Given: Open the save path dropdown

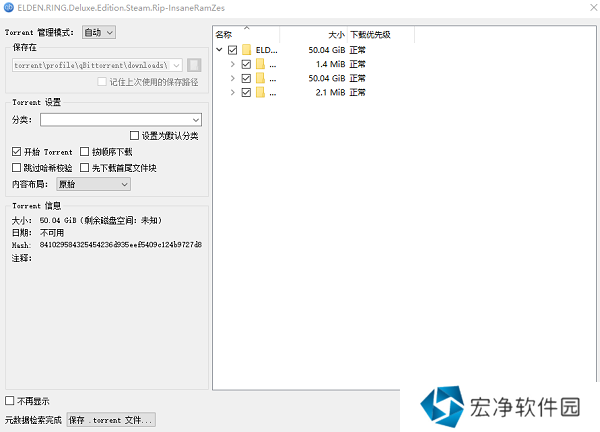Looking at the screenshot, I should click(x=176, y=65).
